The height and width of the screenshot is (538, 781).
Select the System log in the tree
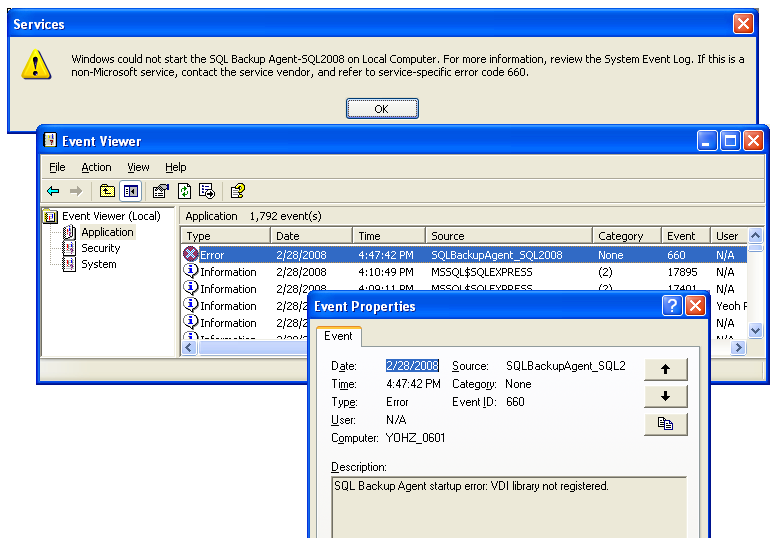point(98,264)
